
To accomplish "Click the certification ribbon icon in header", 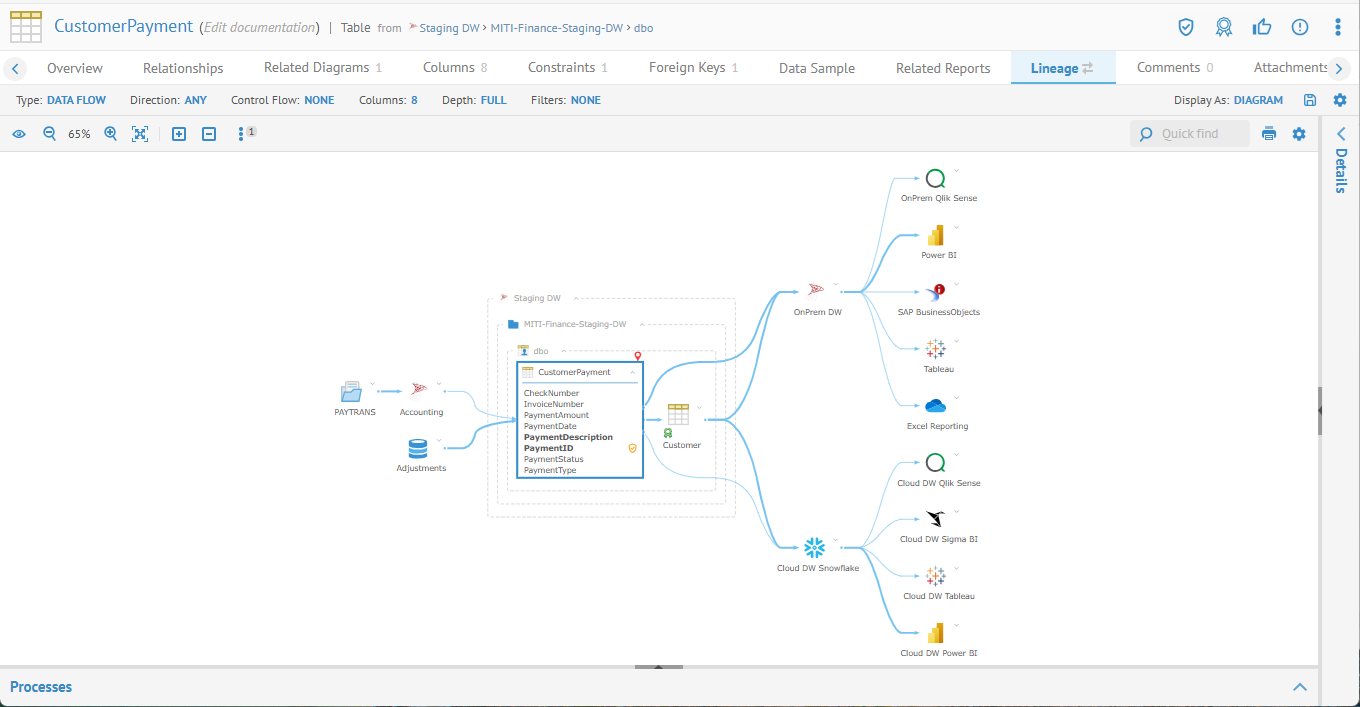I will click(1224, 27).
